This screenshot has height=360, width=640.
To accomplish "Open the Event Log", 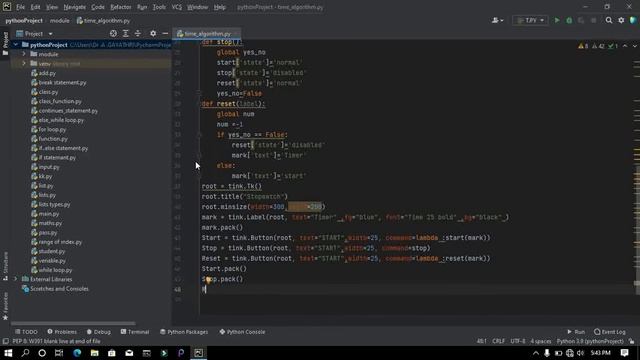I will (610, 332).
